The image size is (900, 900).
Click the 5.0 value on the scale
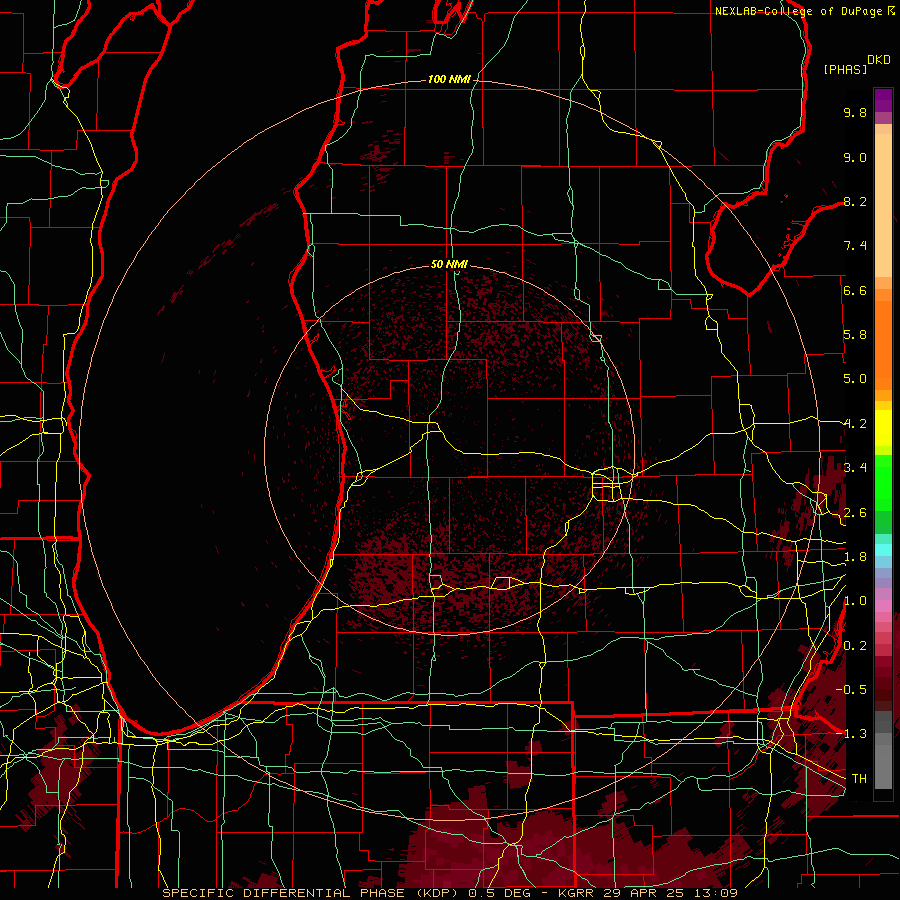coord(855,379)
